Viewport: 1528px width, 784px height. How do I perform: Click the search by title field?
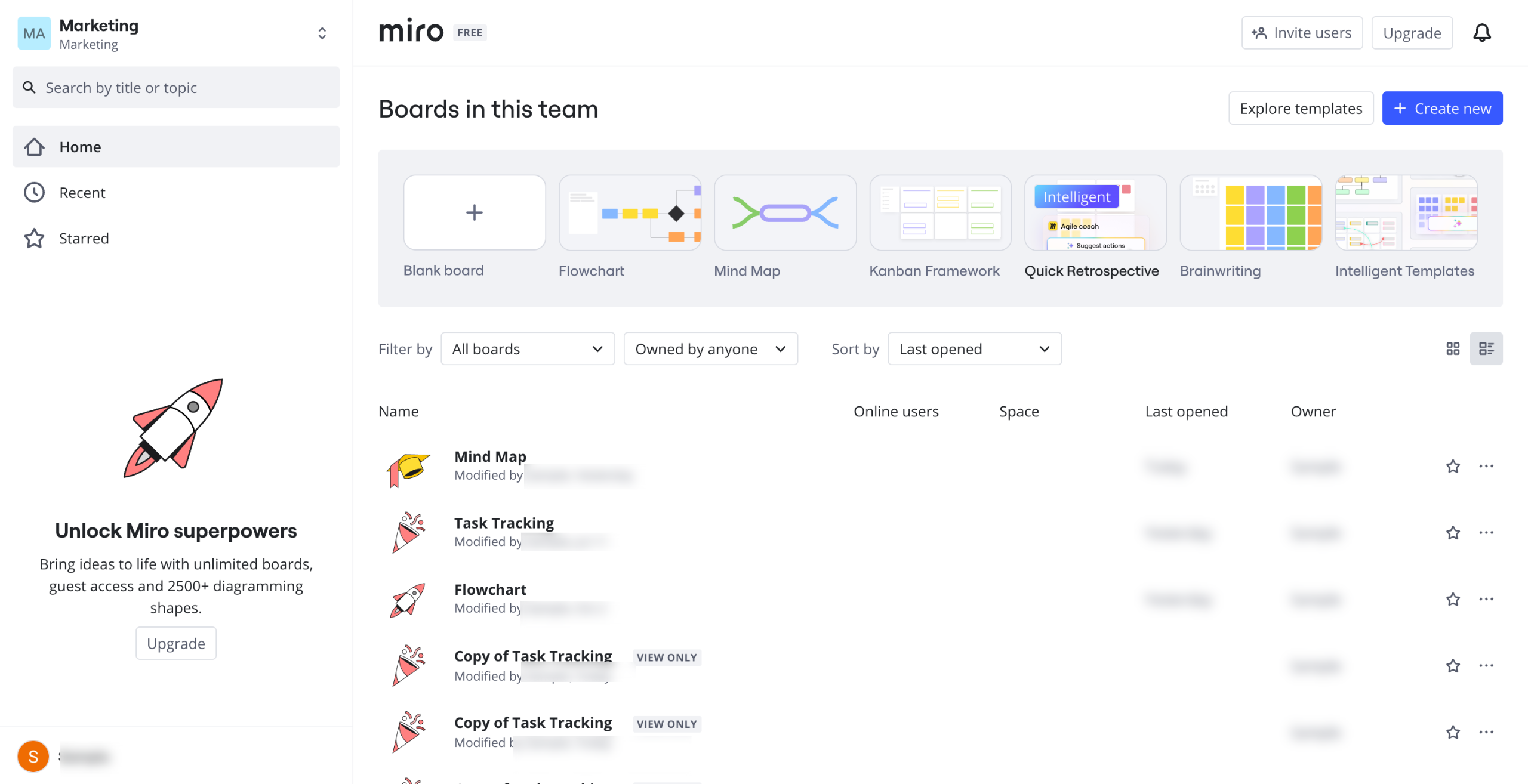176,88
